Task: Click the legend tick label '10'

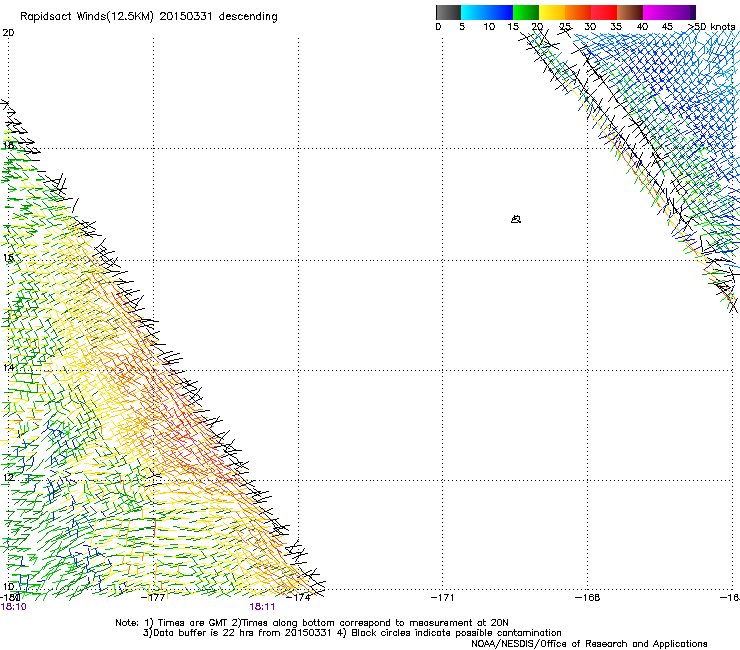Action: (489, 26)
